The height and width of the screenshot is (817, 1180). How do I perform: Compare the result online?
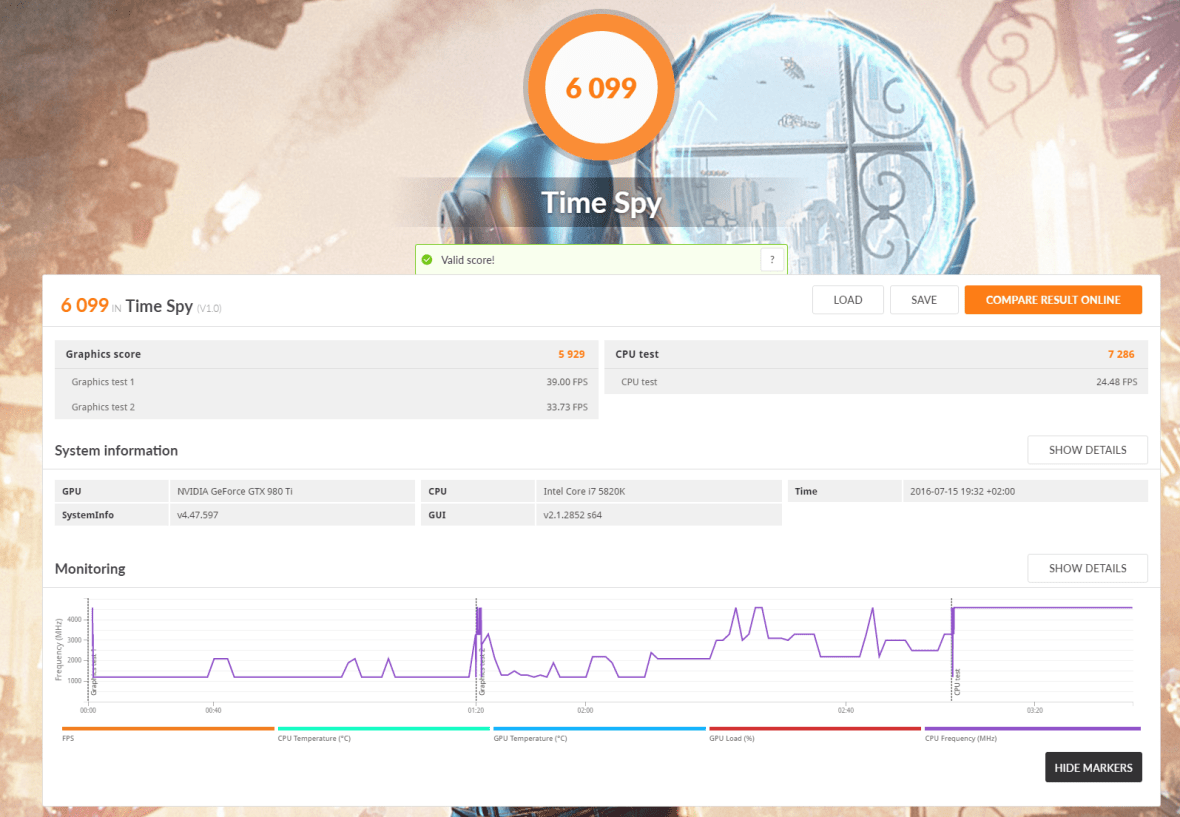click(1053, 299)
